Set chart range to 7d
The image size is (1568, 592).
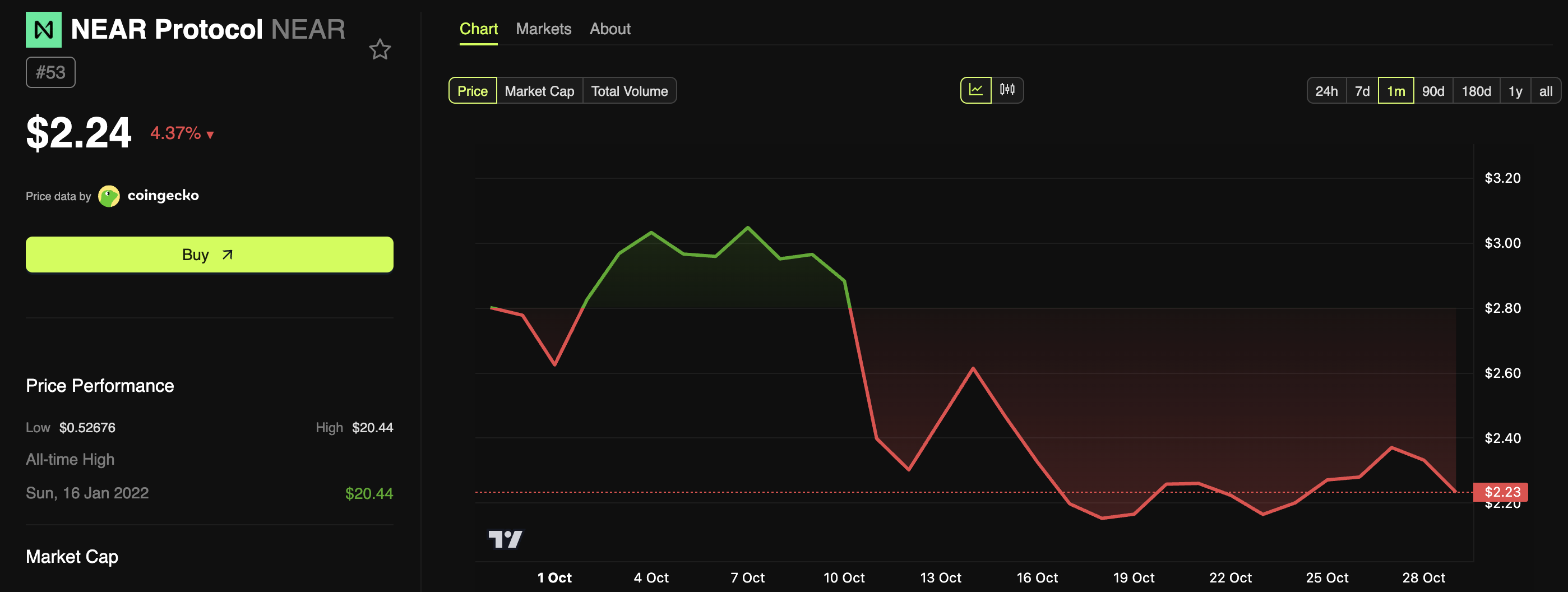[1362, 91]
